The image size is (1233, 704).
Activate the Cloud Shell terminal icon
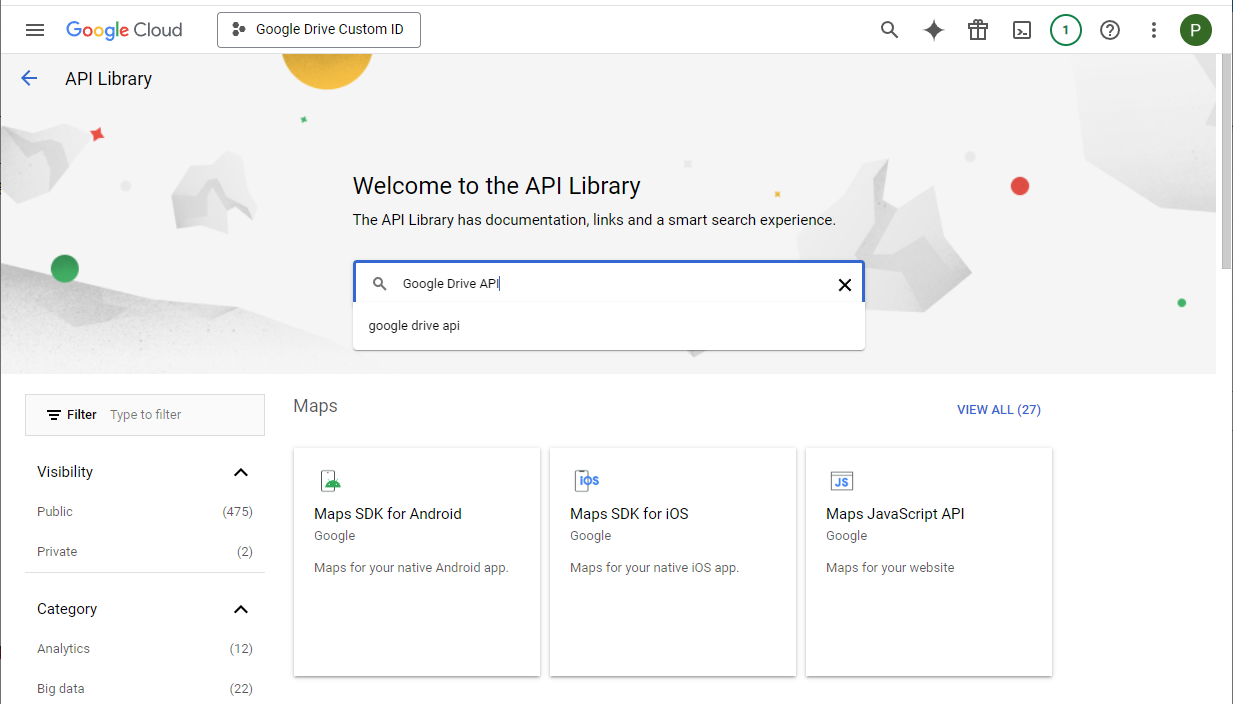1022,30
